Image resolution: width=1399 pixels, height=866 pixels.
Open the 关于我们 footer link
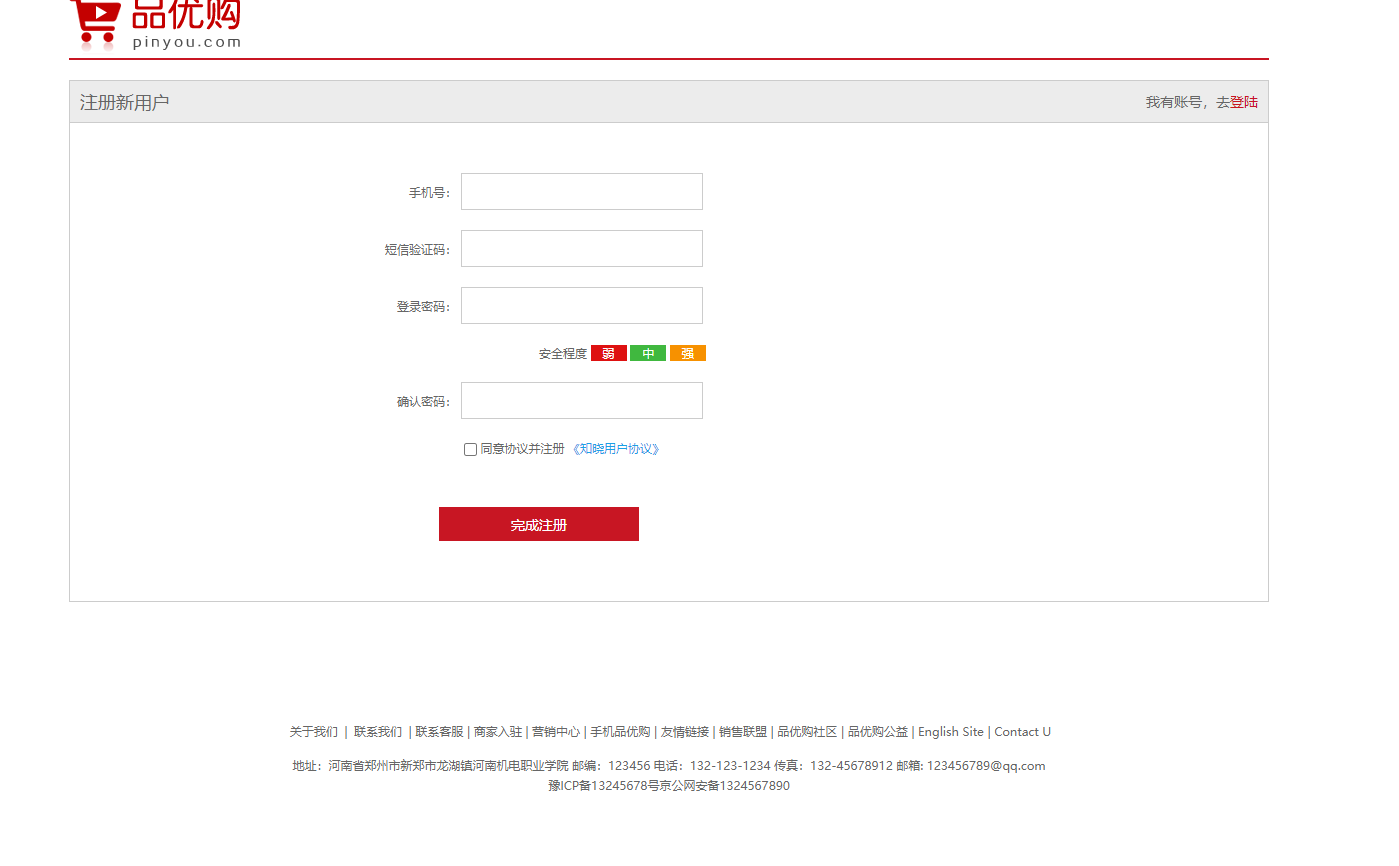tap(313, 731)
